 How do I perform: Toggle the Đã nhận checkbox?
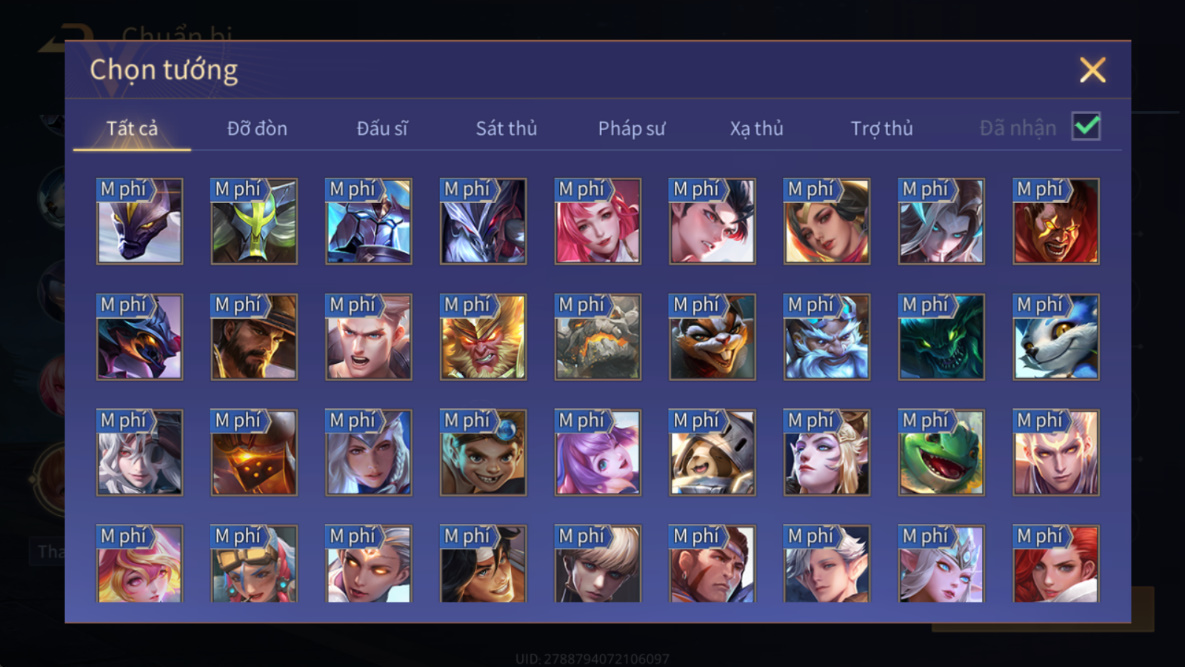point(1086,126)
